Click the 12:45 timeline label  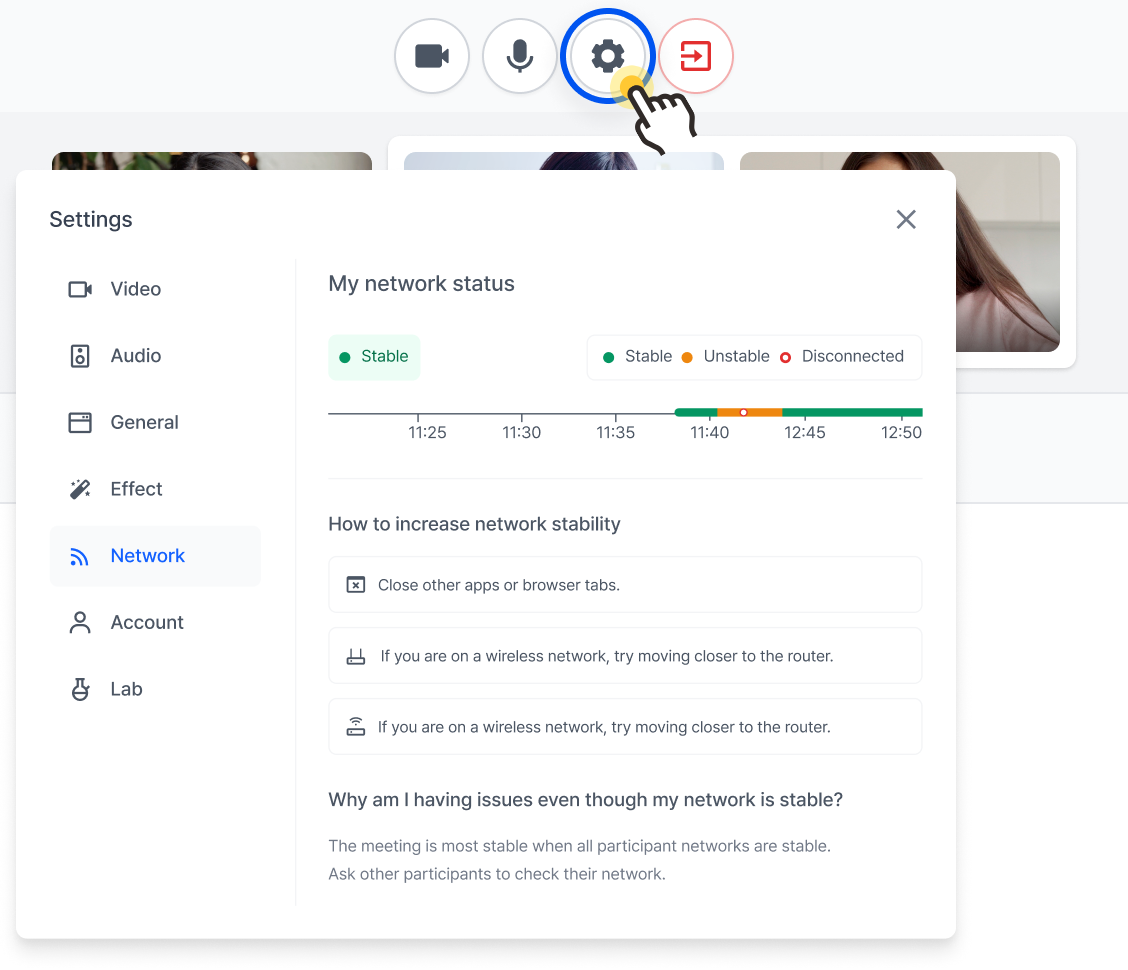[x=805, y=432]
